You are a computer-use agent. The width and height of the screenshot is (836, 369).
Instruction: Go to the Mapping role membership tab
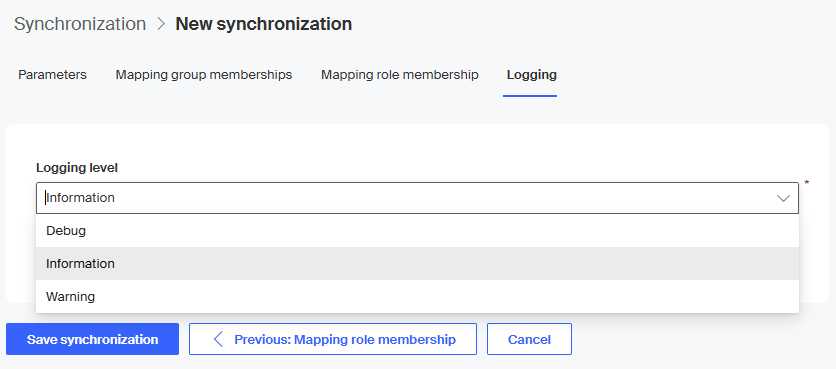tap(399, 75)
